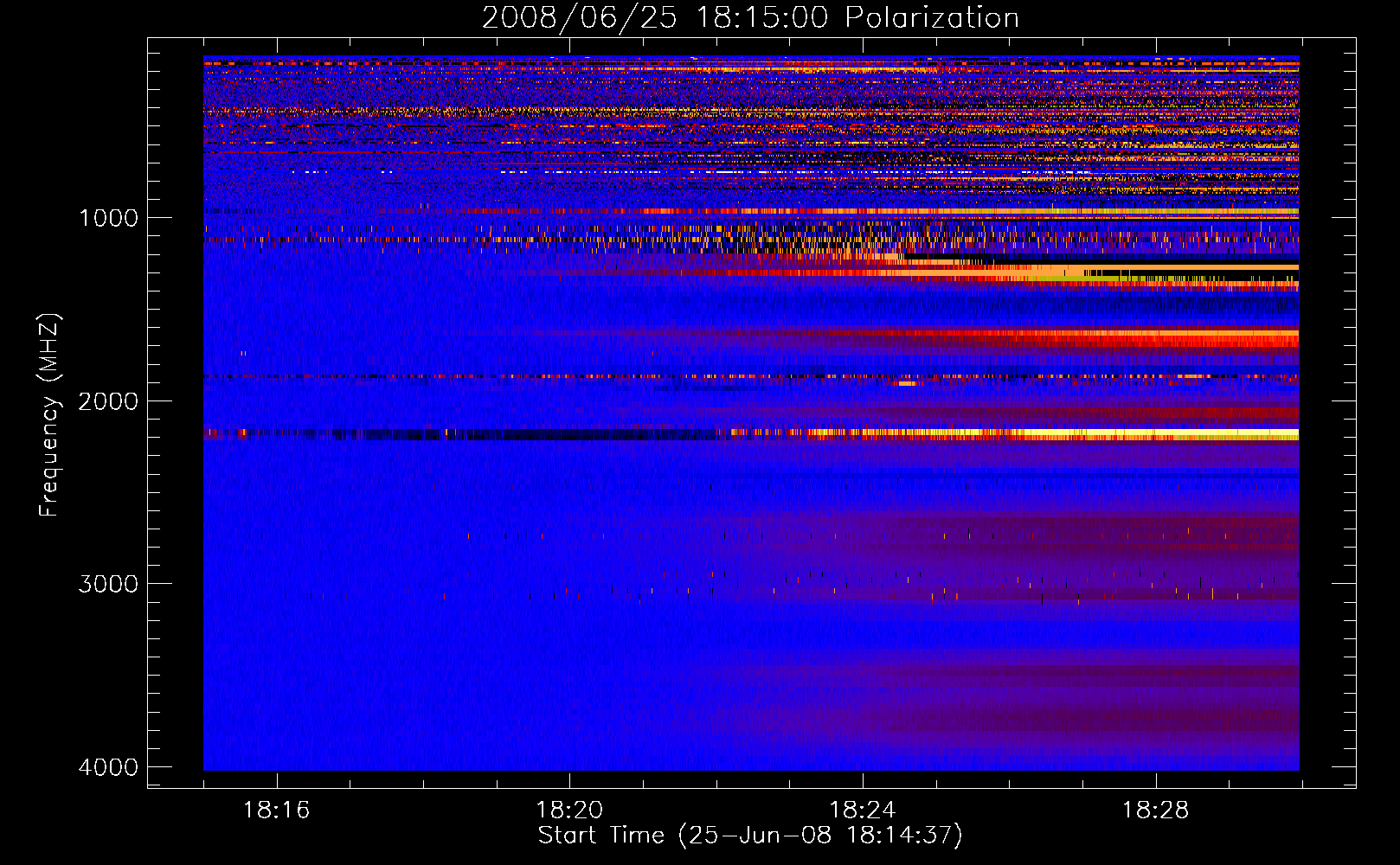Click the 4000 frequency tick label

108,767
